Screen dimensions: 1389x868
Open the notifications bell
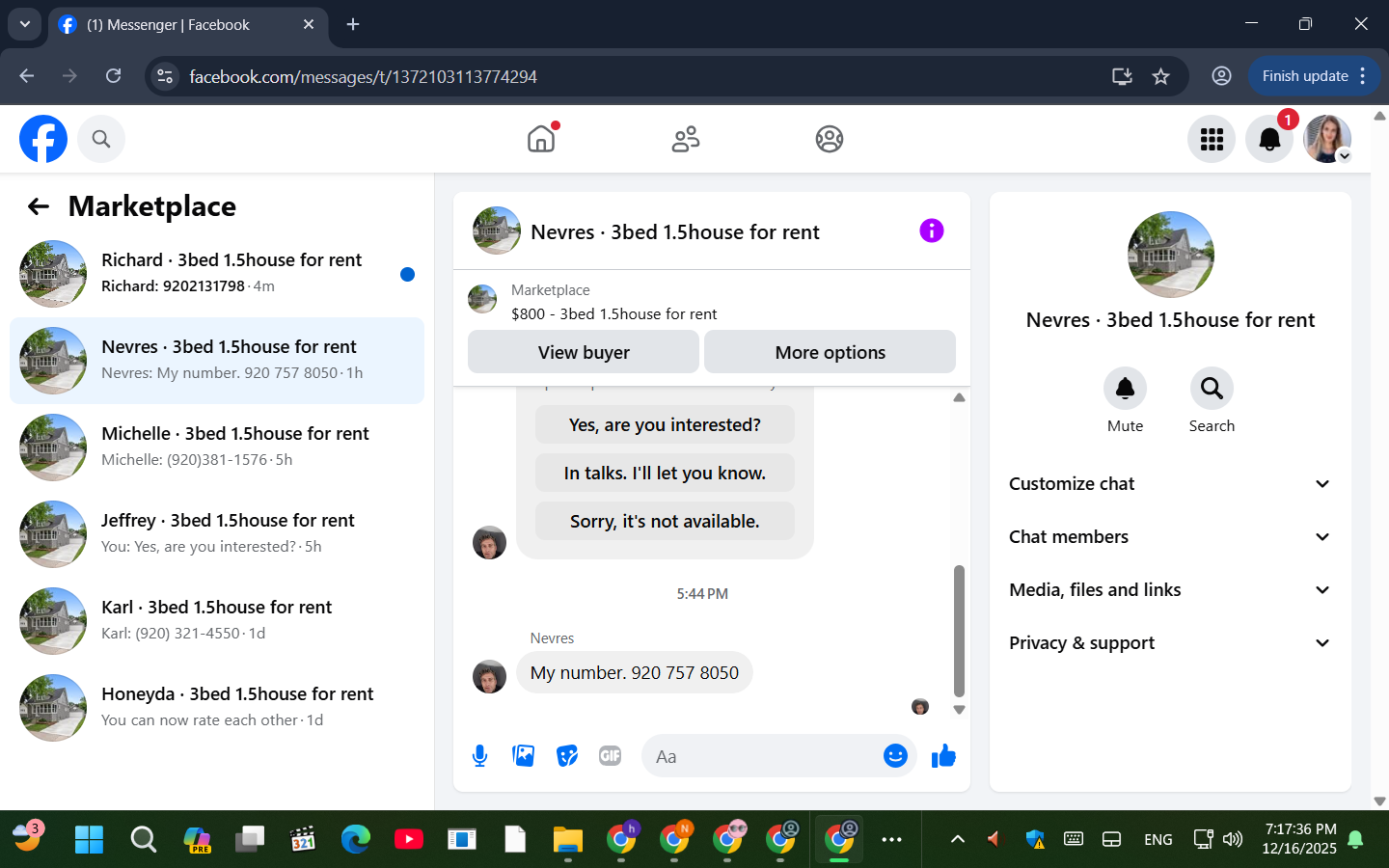coord(1269,139)
